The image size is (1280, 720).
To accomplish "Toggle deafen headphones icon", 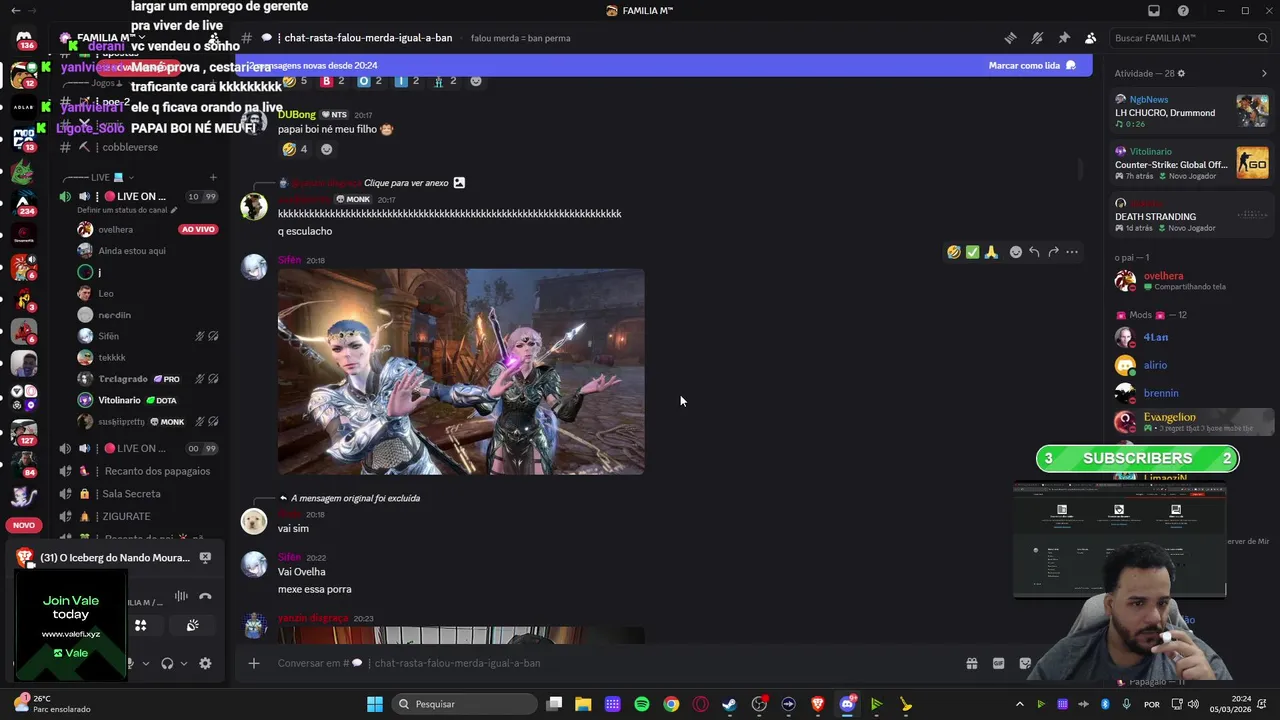I will (167, 663).
